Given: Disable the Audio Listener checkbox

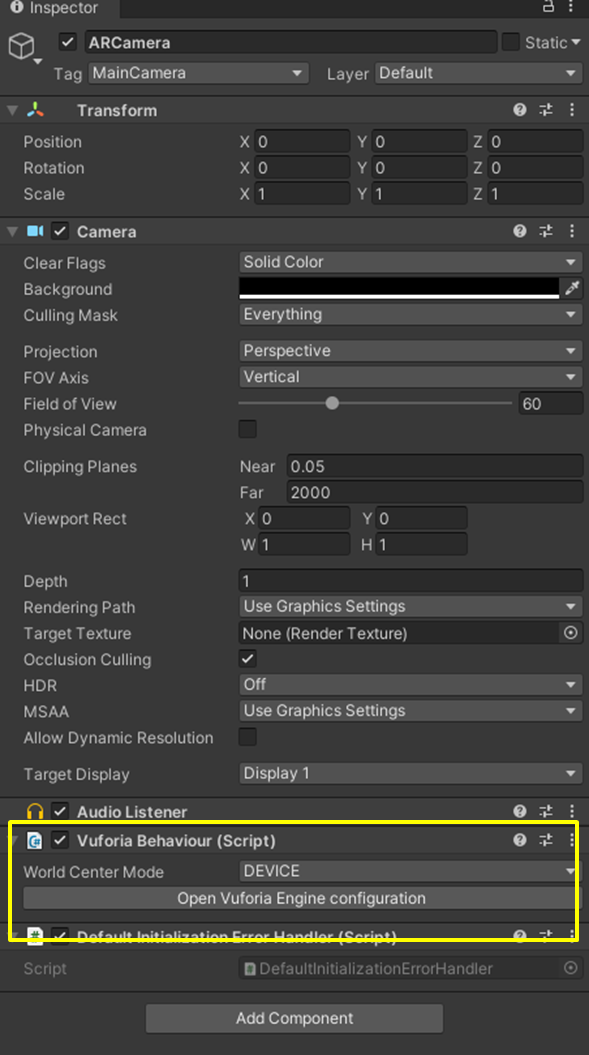Looking at the screenshot, I should point(60,811).
